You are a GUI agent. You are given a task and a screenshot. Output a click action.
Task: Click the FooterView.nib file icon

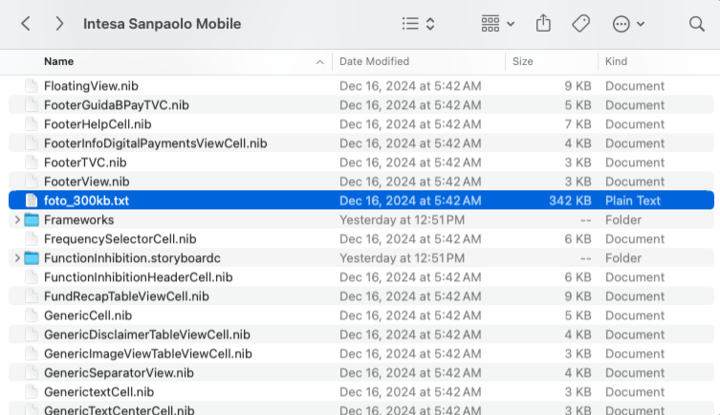(x=31, y=182)
